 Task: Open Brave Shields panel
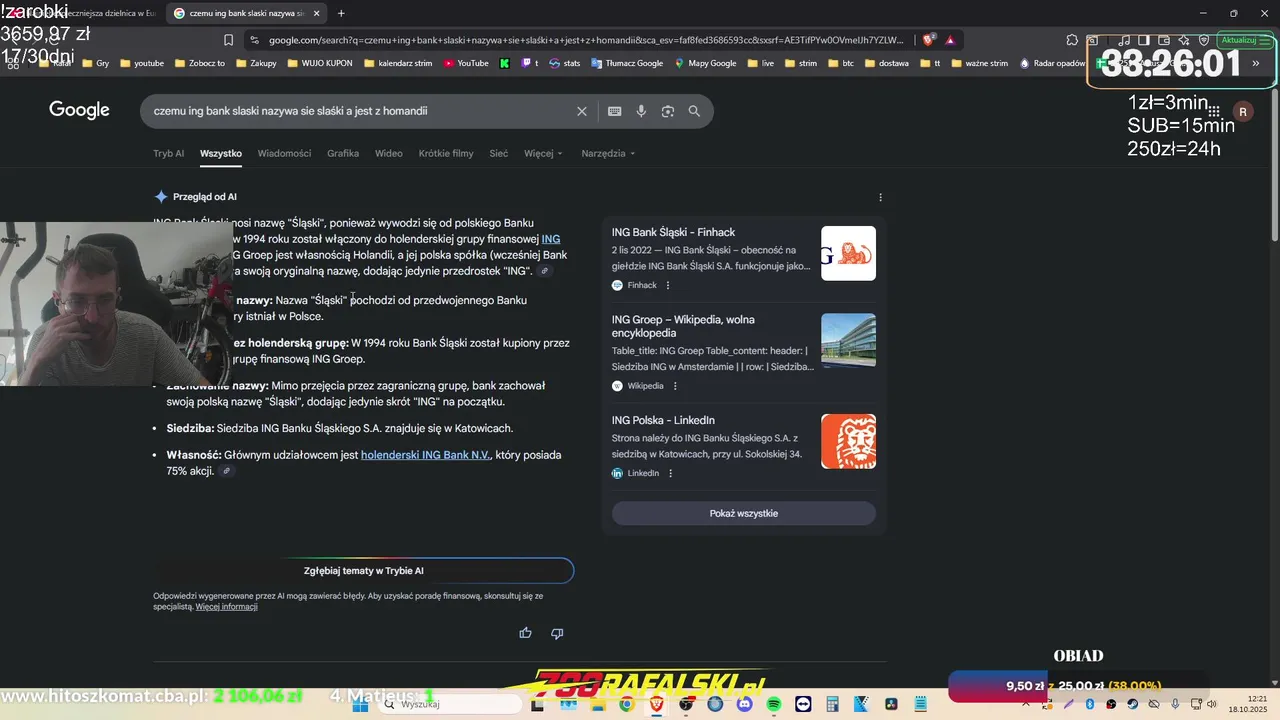928,40
